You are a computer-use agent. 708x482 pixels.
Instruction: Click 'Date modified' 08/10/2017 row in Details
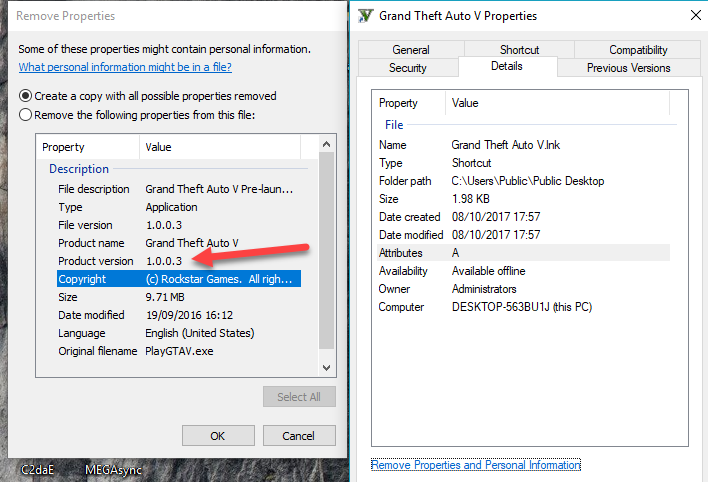pyautogui.click(x=523, y=235)
